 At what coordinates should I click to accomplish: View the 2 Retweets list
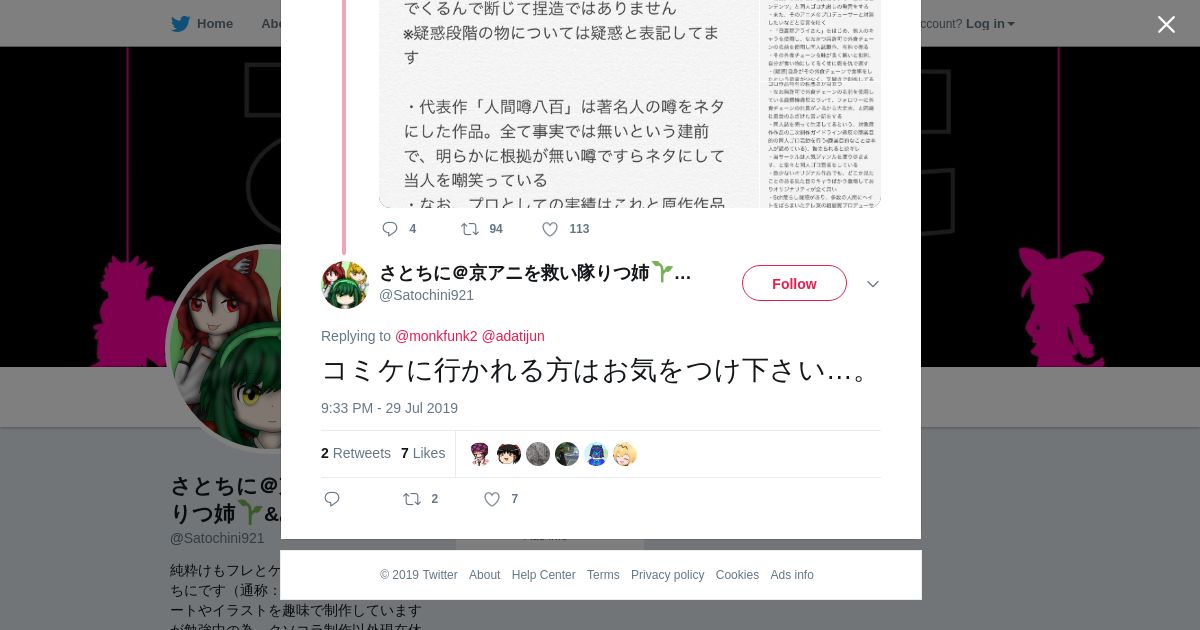coord(356,453)
